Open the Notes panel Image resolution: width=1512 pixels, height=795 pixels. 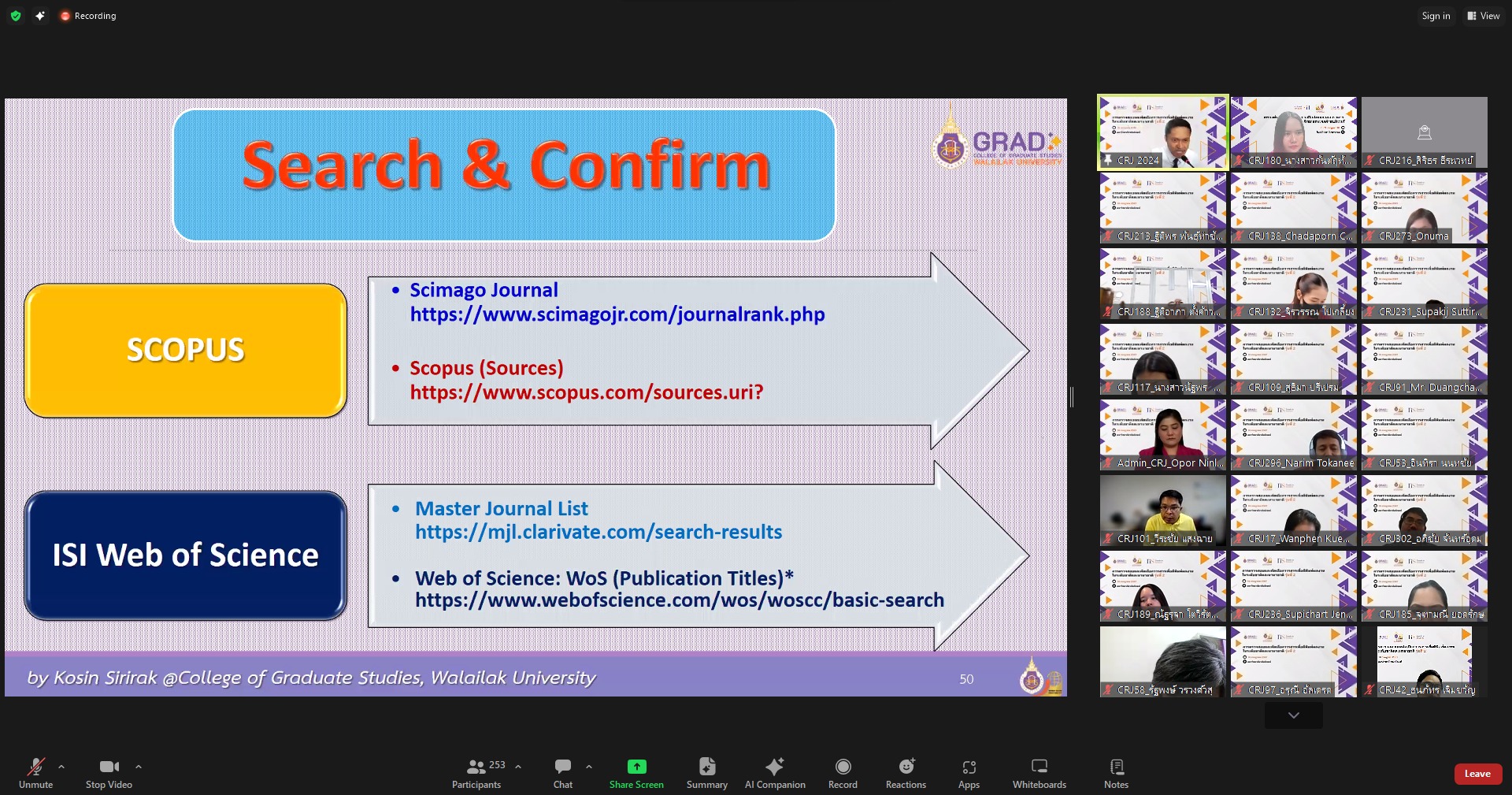pyautogui.click(x=1116, y=773)
